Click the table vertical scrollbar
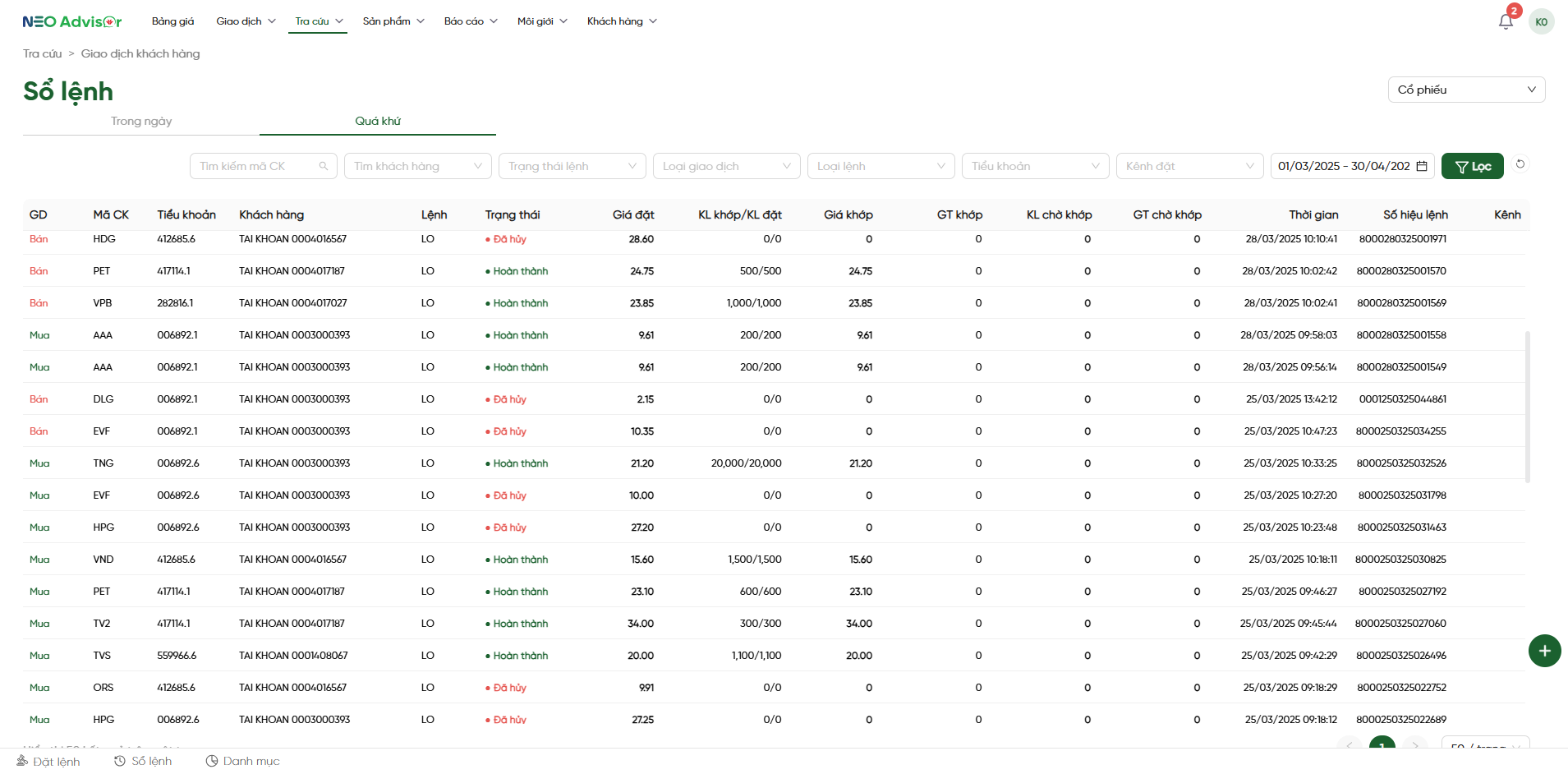 [1527, 407]
